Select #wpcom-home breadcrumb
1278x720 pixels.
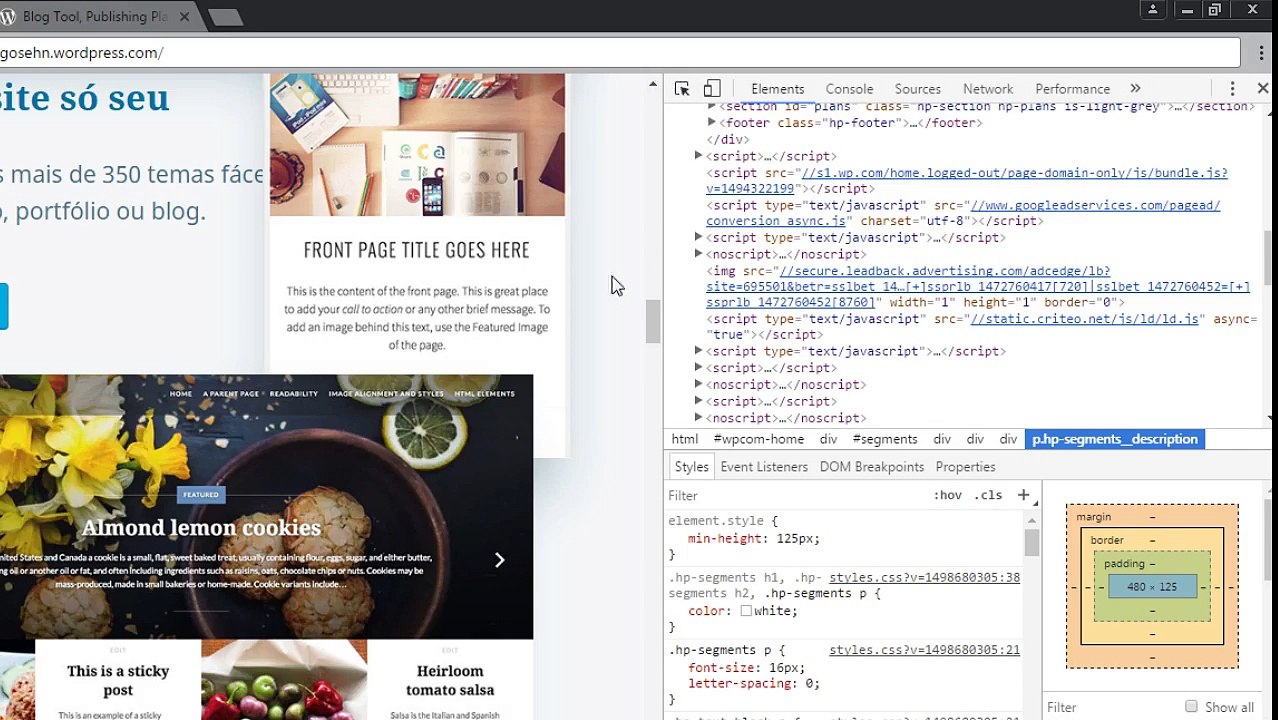pyautogui.click(x=759, y=439)
